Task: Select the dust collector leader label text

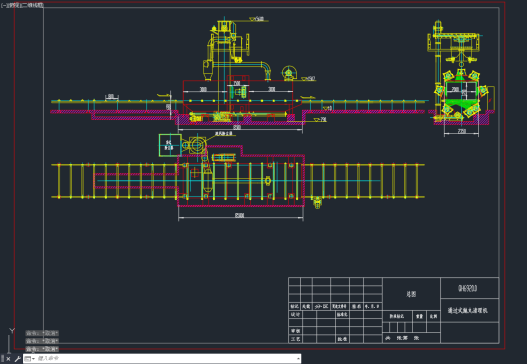Action: click(x=224, y=133)
